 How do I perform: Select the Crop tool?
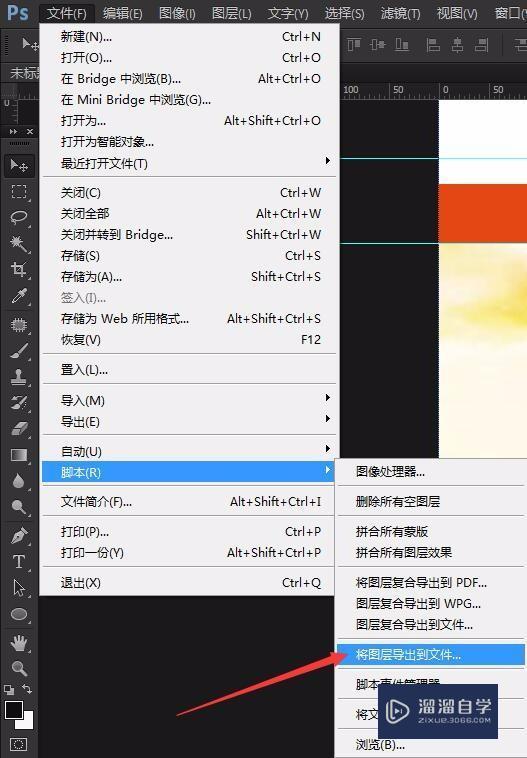pyautogui.click(x=19, y=269)
